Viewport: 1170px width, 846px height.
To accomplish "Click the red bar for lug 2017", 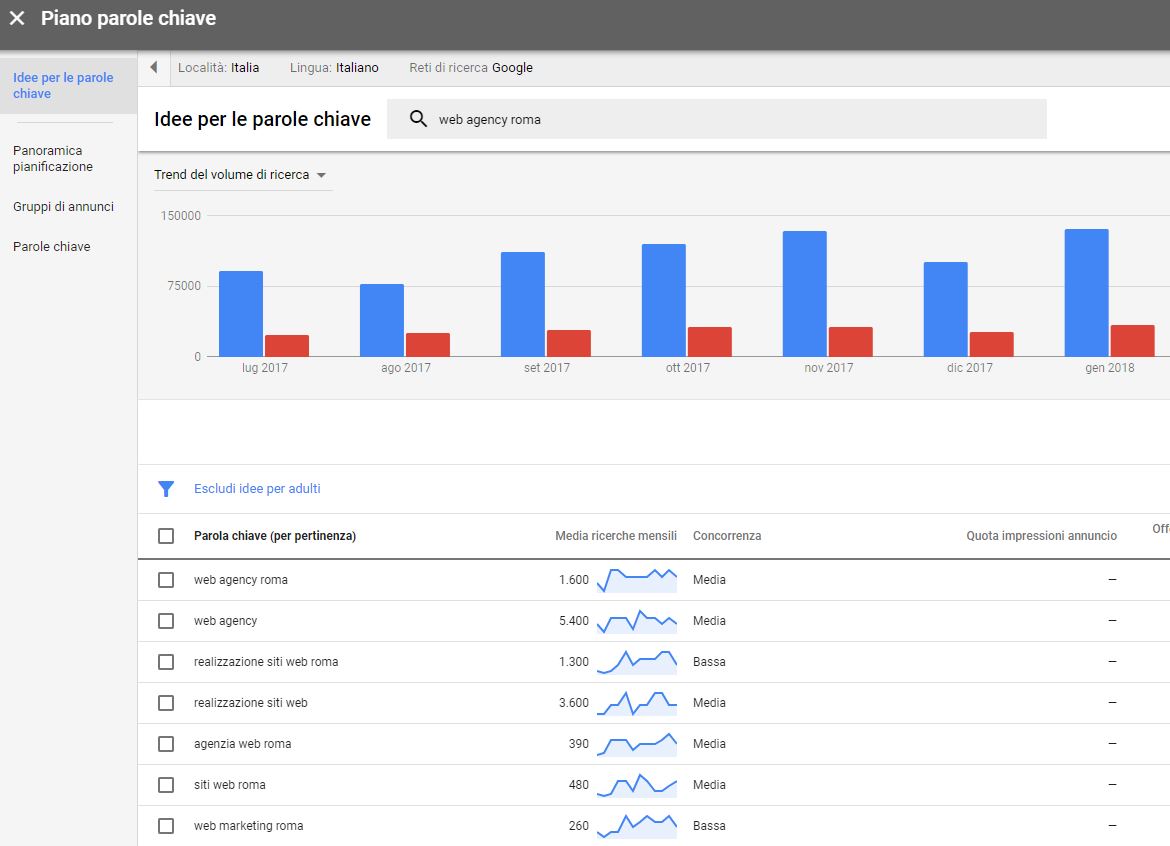I will 287,345.
